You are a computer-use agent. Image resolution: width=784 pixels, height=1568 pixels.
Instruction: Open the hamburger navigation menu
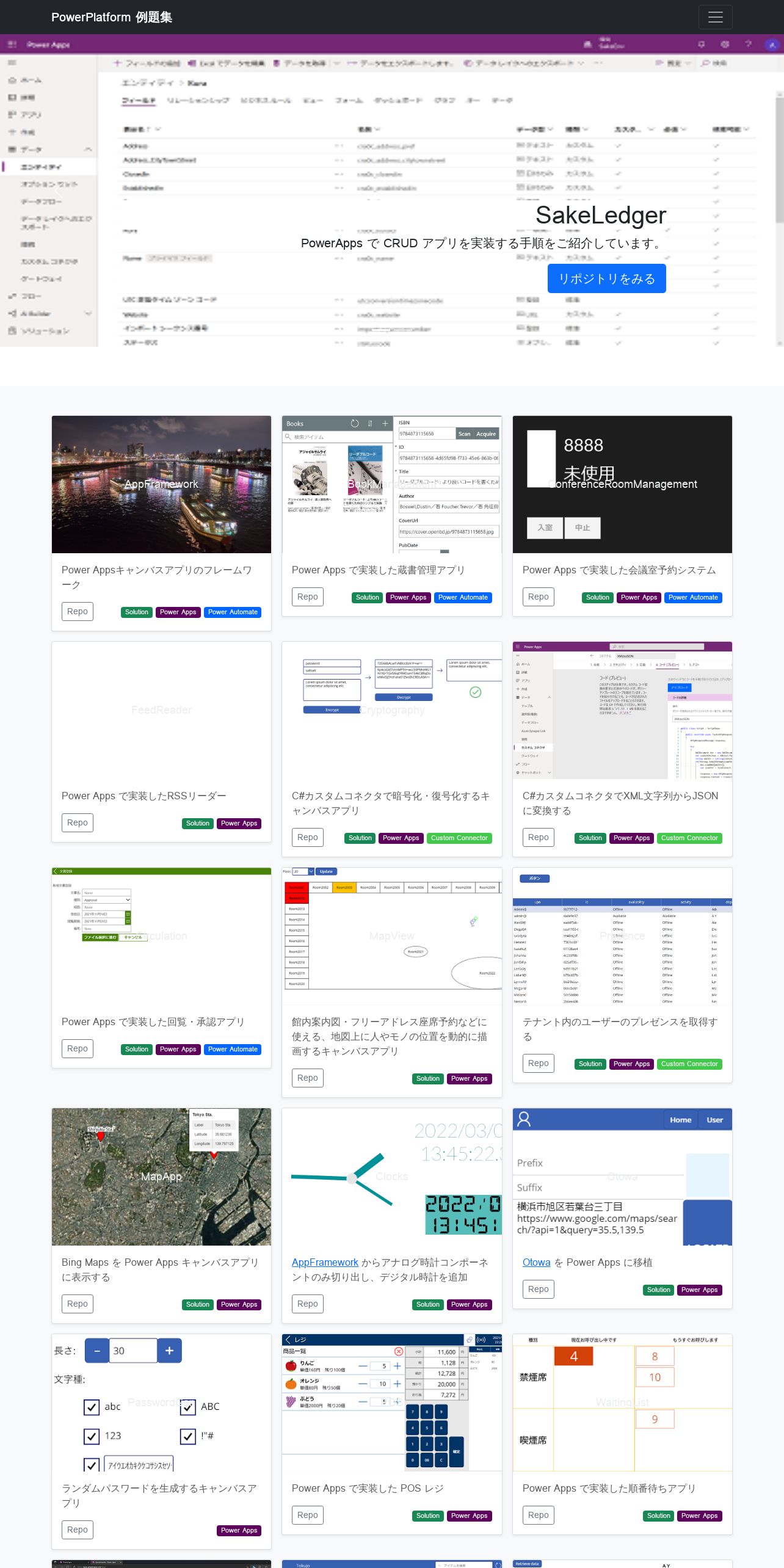(x=715, y=17)
